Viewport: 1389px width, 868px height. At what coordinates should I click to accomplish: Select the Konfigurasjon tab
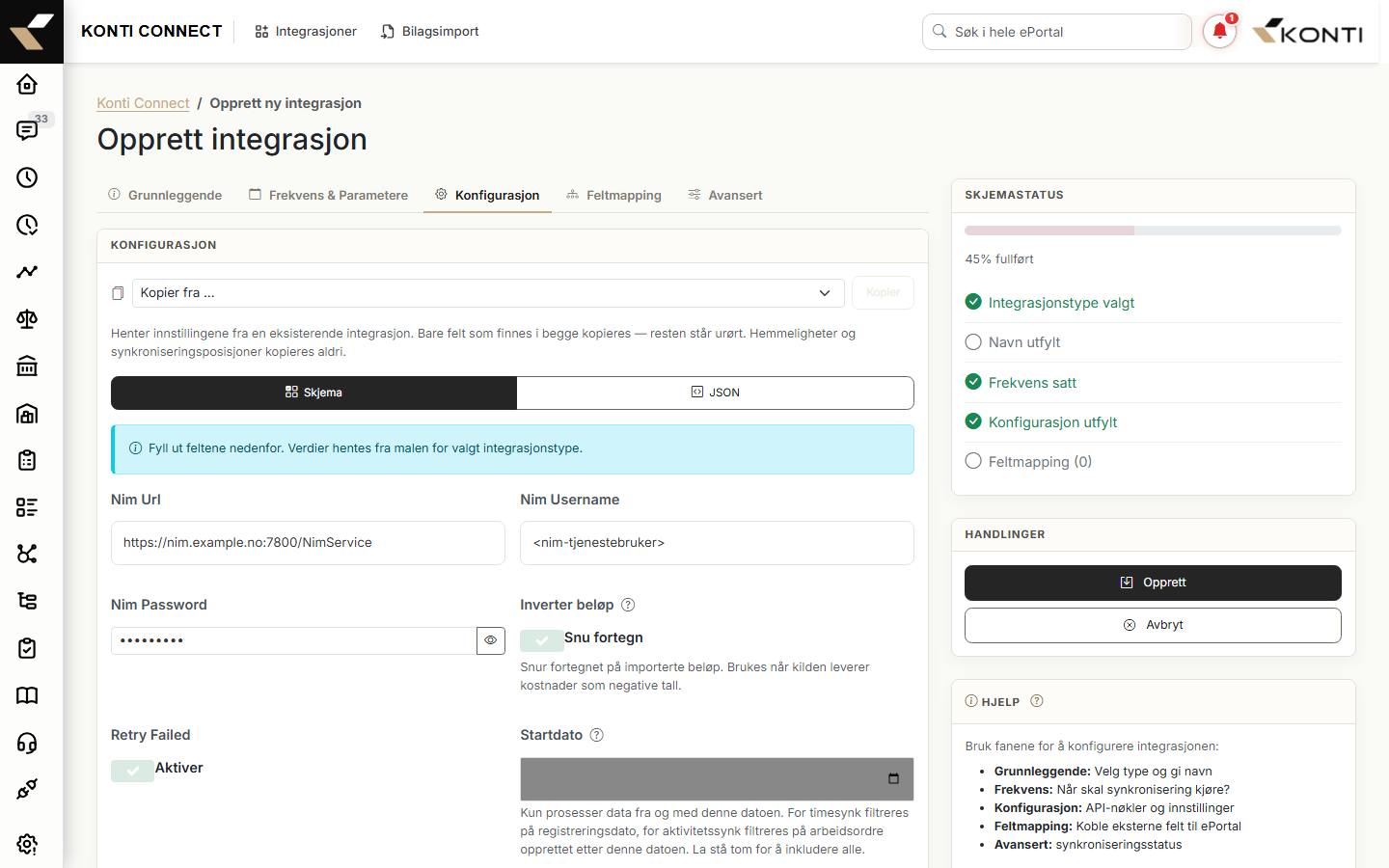point(487,195)
